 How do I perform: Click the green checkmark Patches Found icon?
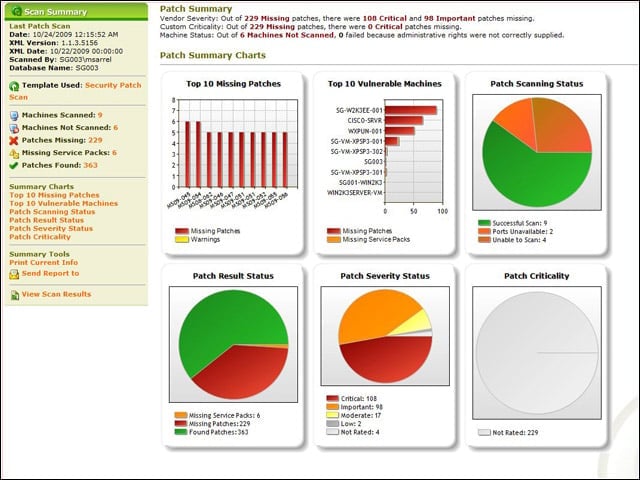[x=14, y=165]
